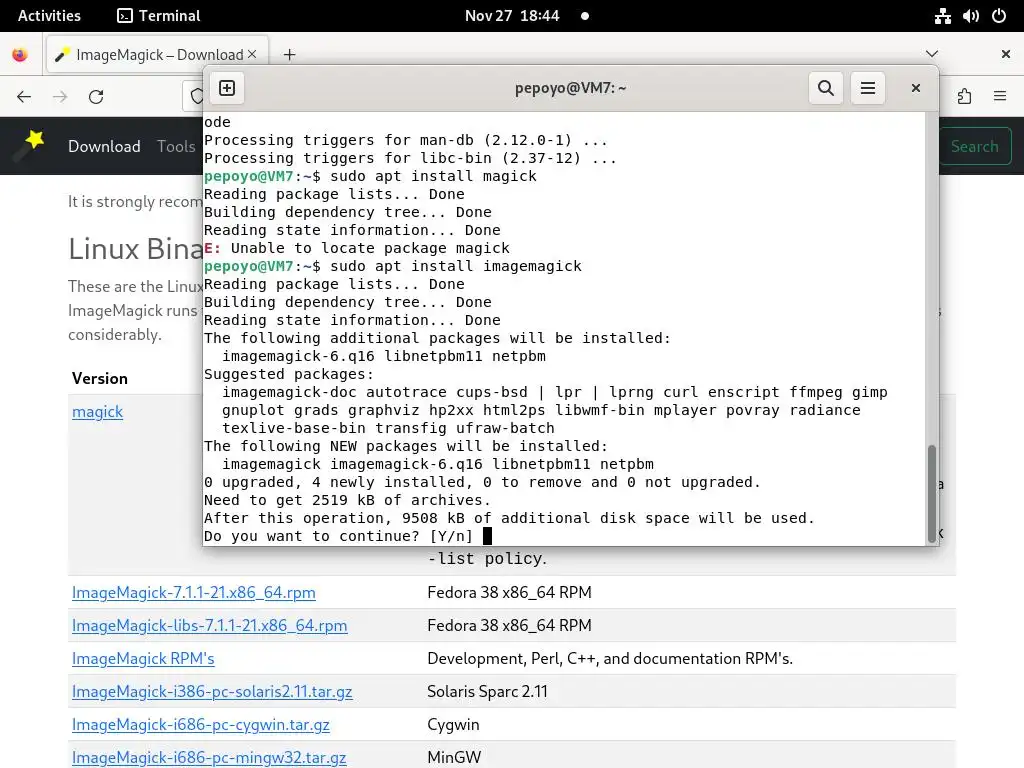Open the Terminal app menu in top bar

click(159, 16)
